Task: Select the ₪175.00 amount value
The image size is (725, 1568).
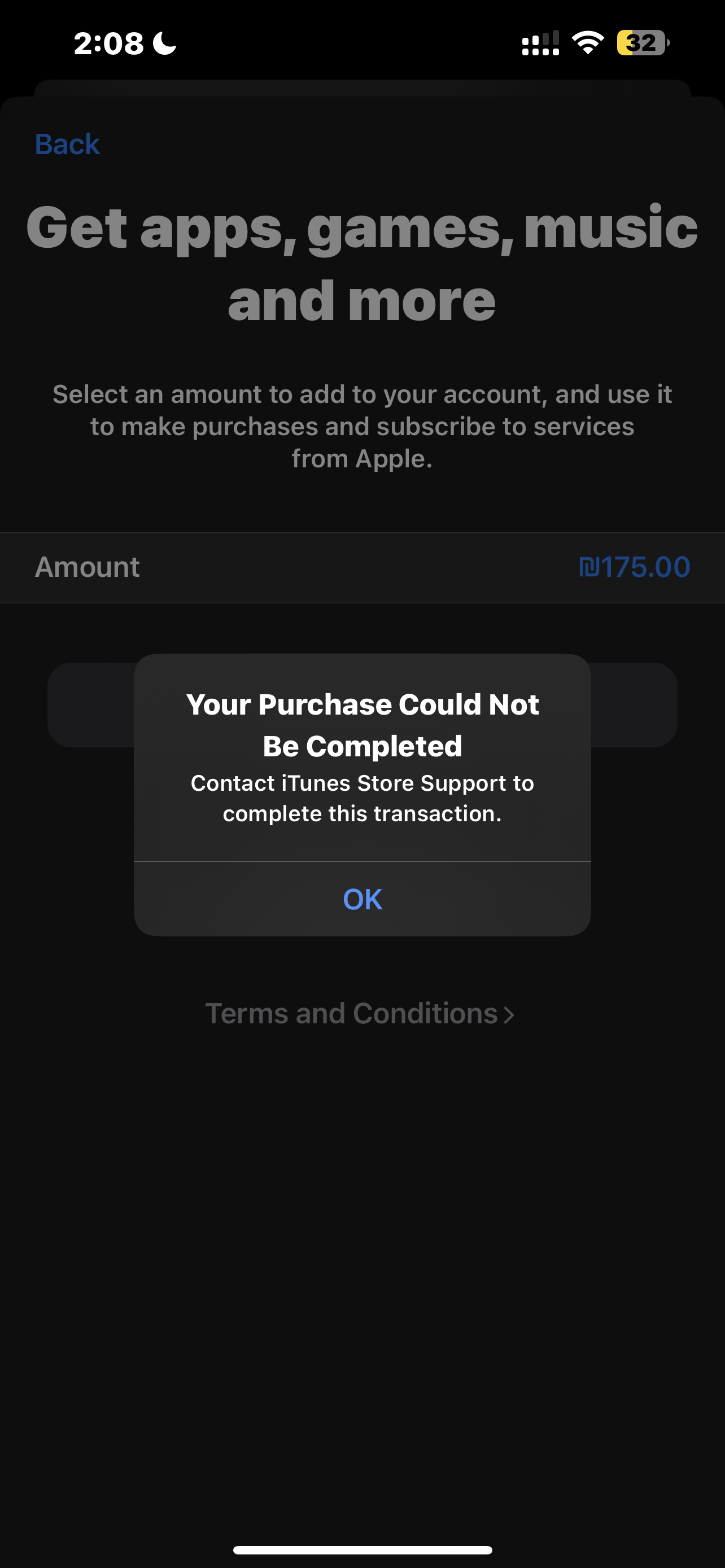Action: tap(634, 567)
